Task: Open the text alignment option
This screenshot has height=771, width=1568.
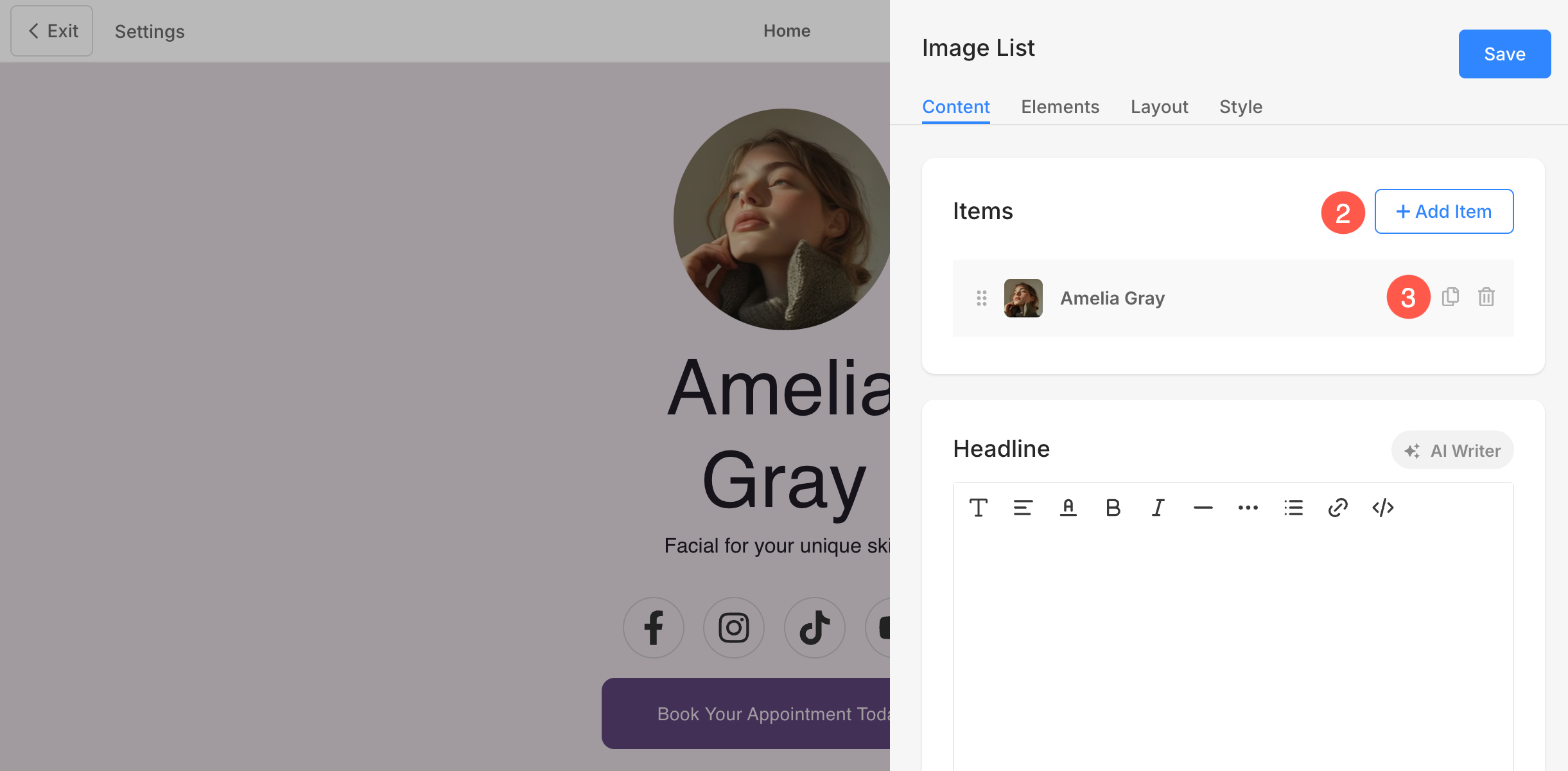Action: coord(1023,508)
